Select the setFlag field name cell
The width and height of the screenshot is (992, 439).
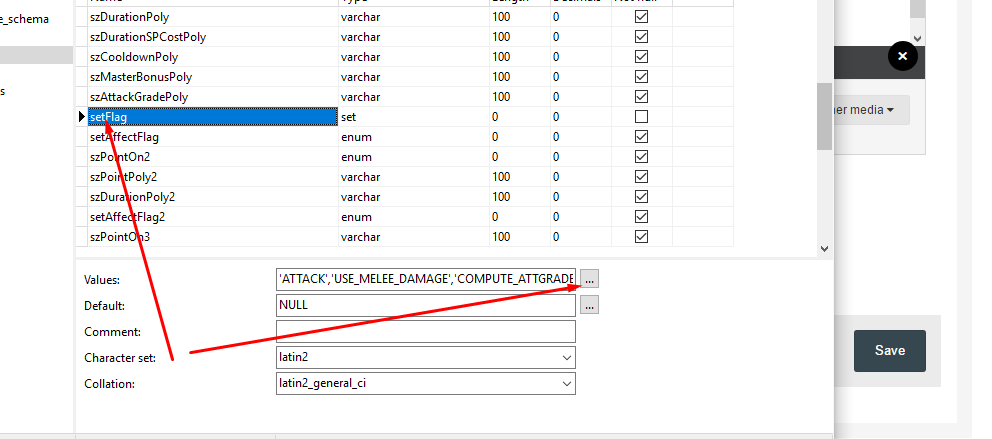213,117
